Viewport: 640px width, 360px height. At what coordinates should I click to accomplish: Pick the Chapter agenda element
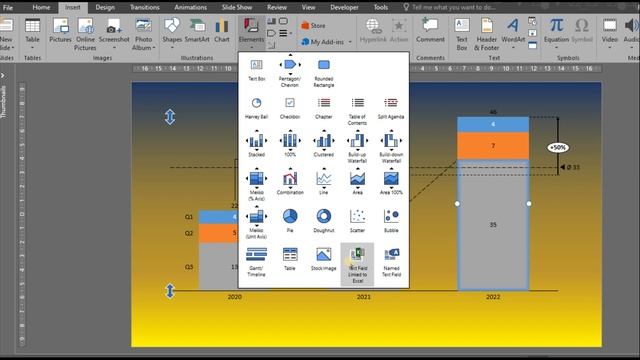[x=324, y=108]
